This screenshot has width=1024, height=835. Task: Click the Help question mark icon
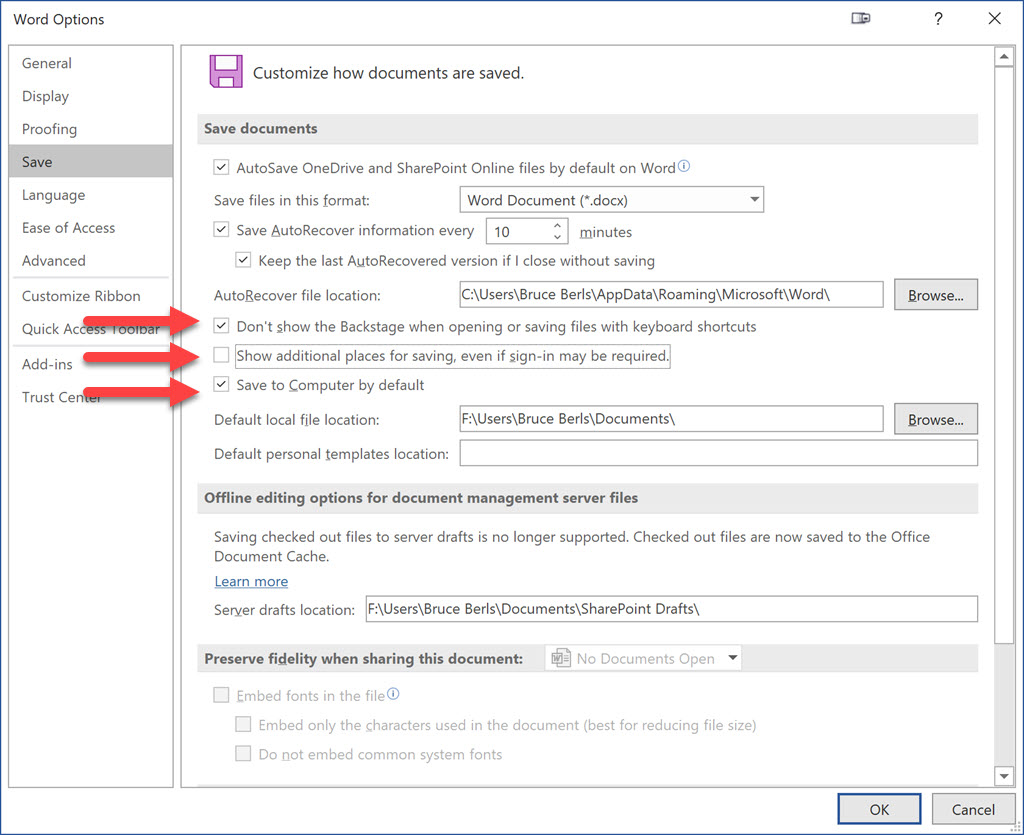pyautogui.click(x=938, y=19)
